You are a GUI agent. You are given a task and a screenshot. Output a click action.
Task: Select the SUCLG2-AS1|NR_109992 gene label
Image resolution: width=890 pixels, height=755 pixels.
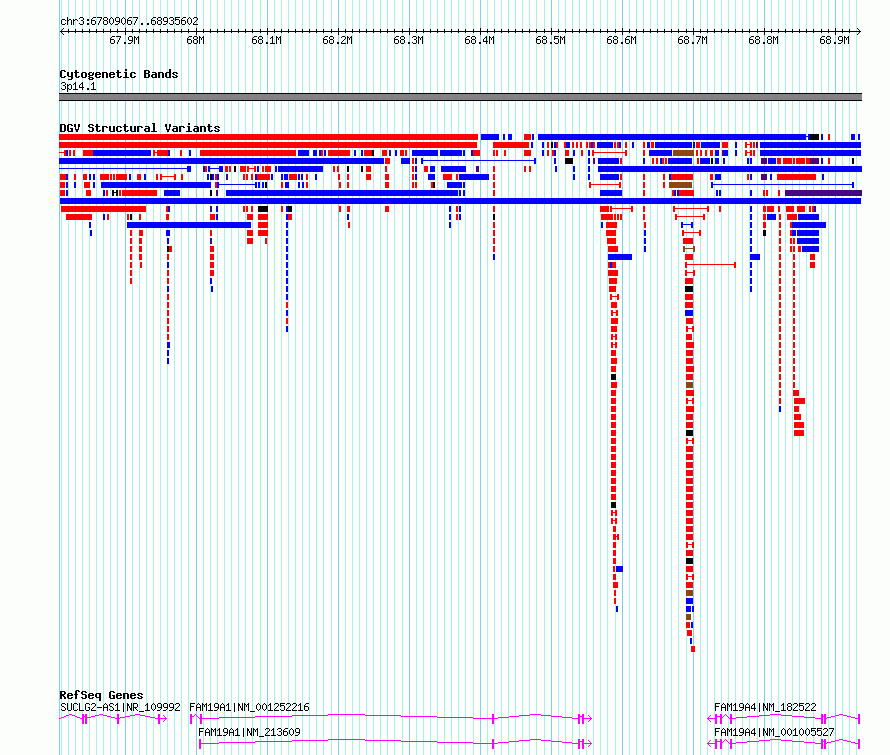(x=120, y=707)
